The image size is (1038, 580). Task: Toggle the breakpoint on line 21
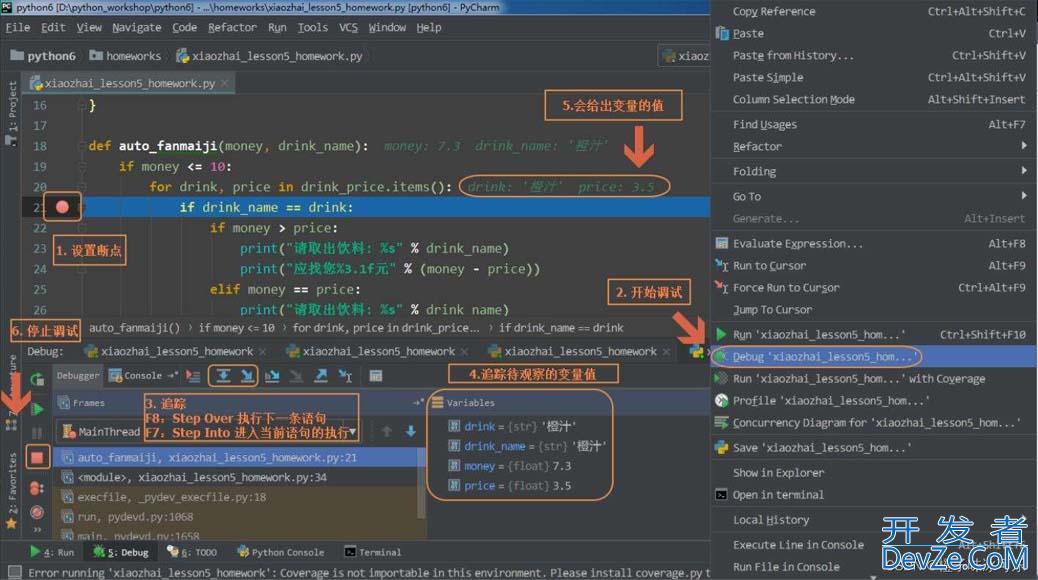(x=62, y=207)
